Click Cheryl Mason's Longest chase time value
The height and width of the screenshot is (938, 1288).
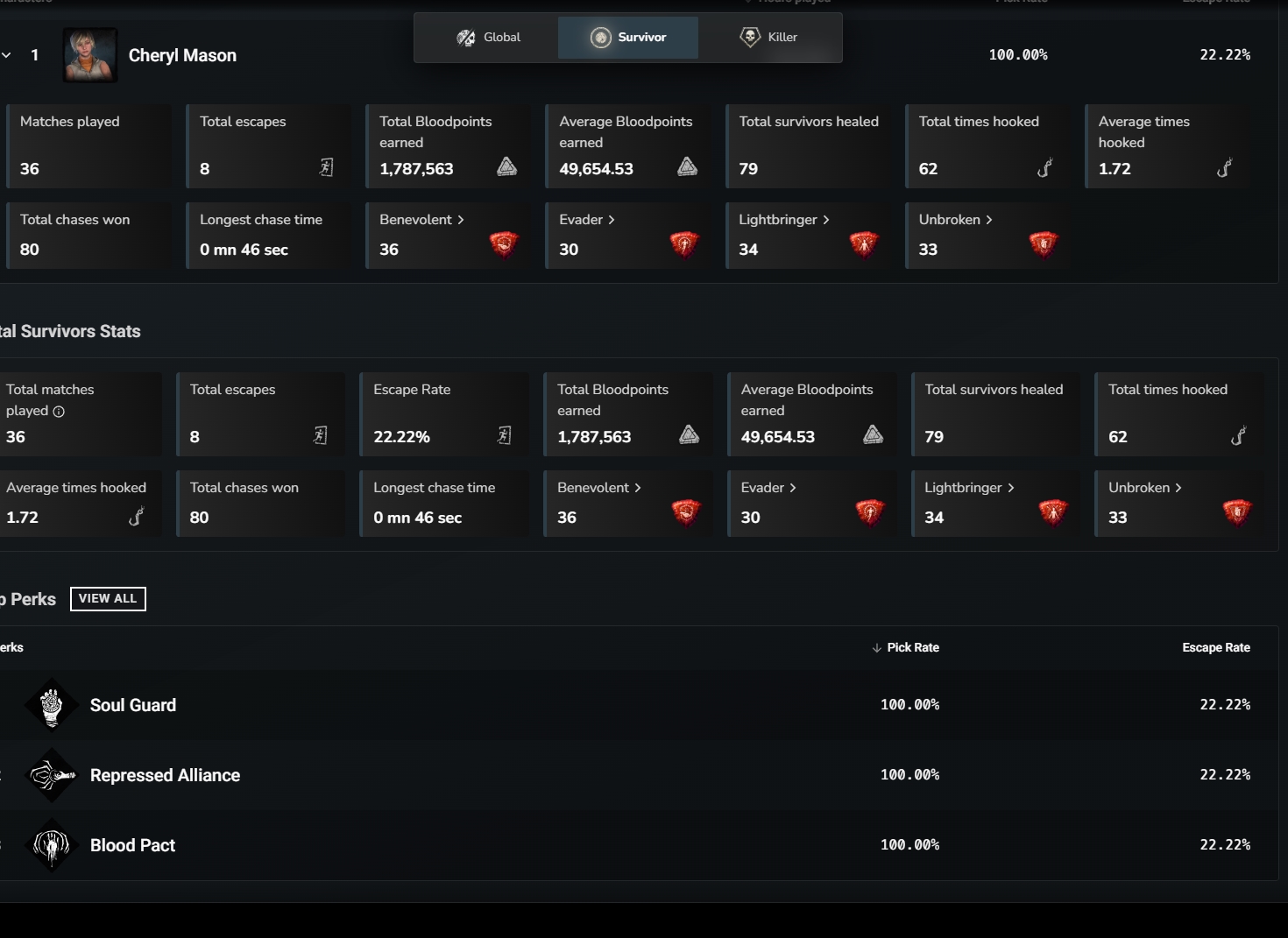point(244,250)
